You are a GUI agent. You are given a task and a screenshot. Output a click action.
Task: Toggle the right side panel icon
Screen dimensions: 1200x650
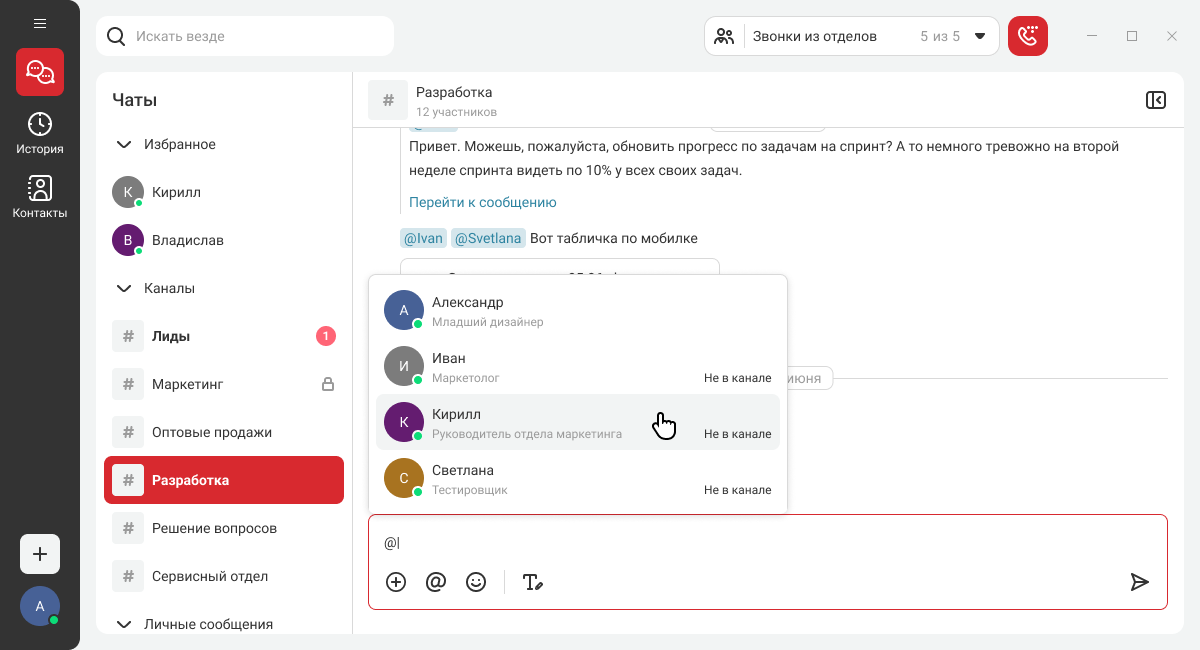(1155, 100)
